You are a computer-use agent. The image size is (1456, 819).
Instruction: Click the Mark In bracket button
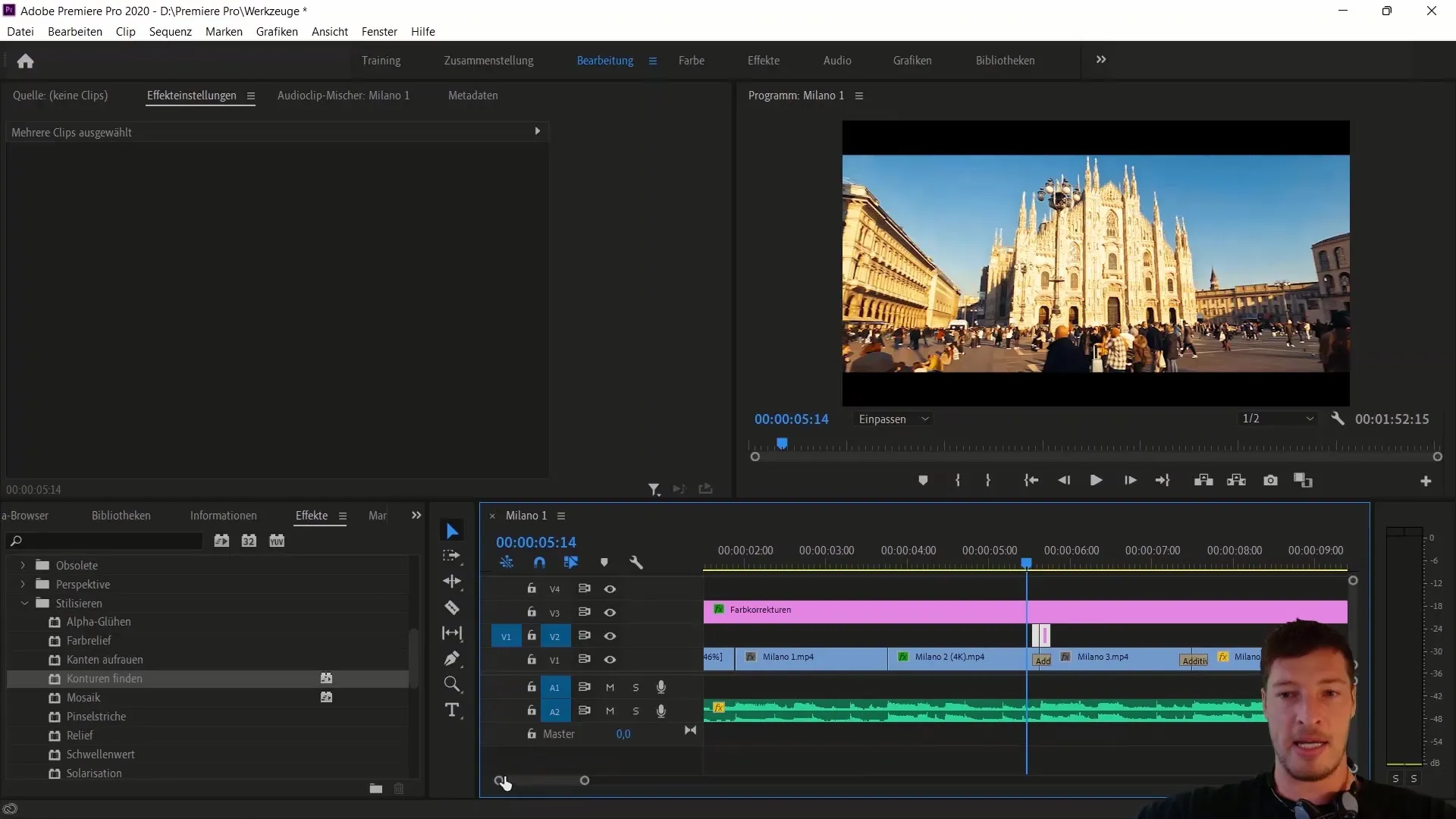(x=958, y=480)
